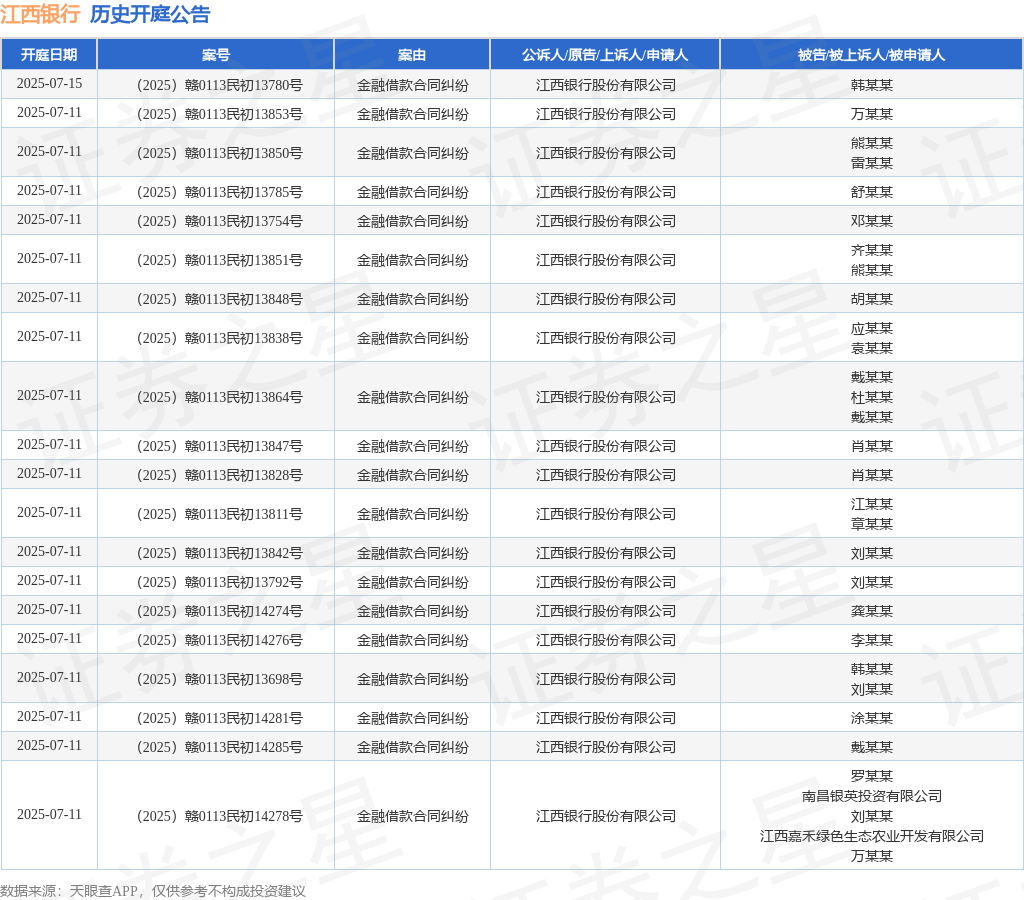
Task: Click defendant 罗某某
Action: point(871,776)
